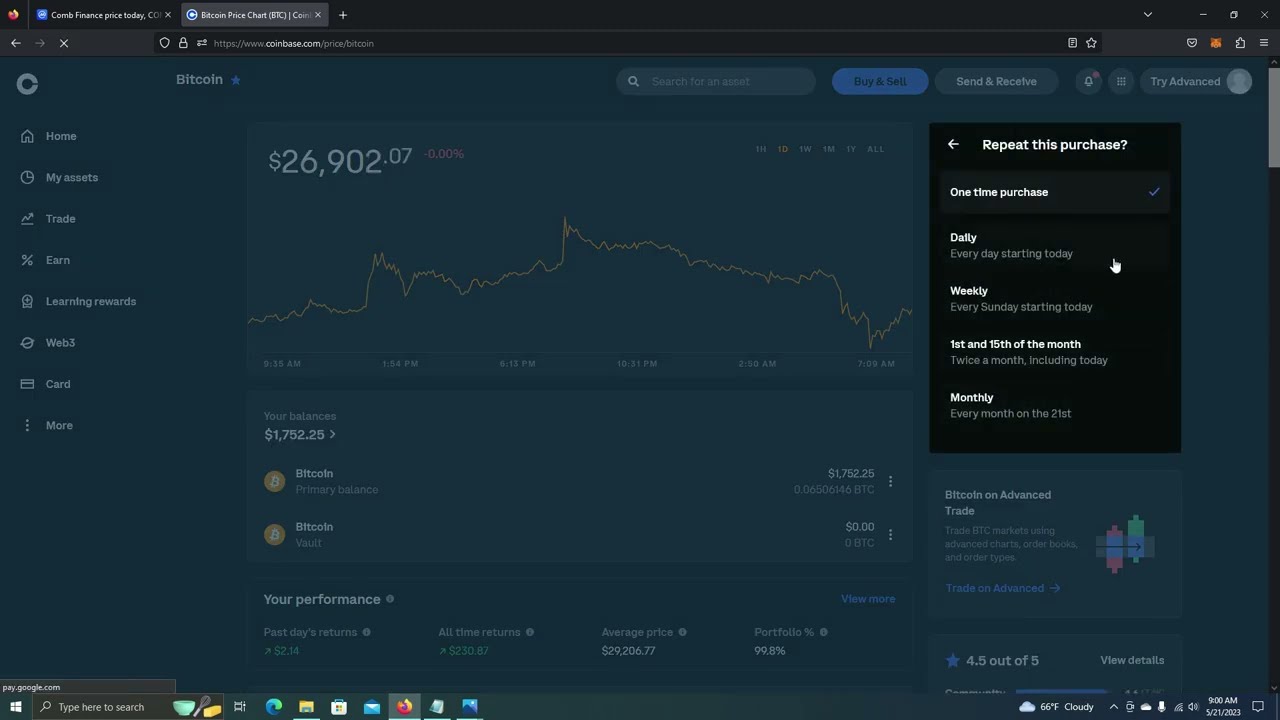Screen dimensions: 1280x720
Task: Click the Buy & Sell button
Action: 880,81
